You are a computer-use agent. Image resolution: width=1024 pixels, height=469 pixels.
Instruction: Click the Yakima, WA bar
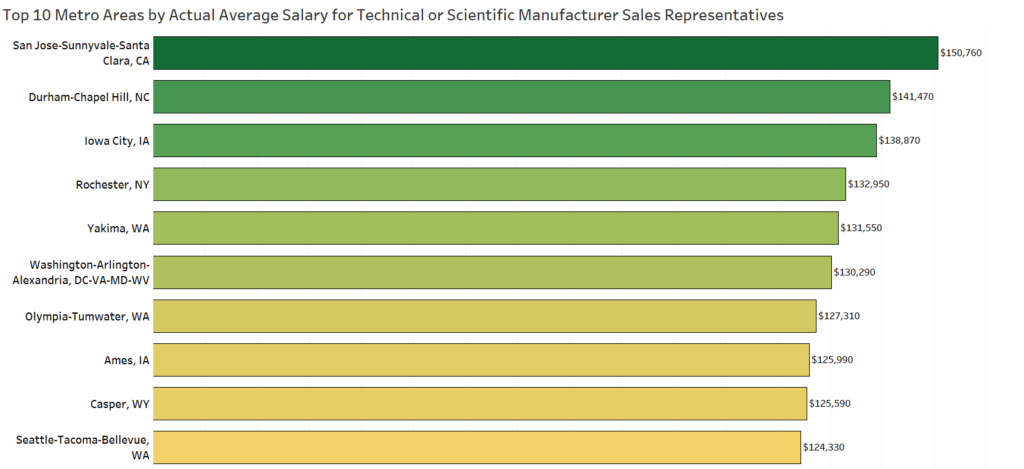click(x=496, y=228)
